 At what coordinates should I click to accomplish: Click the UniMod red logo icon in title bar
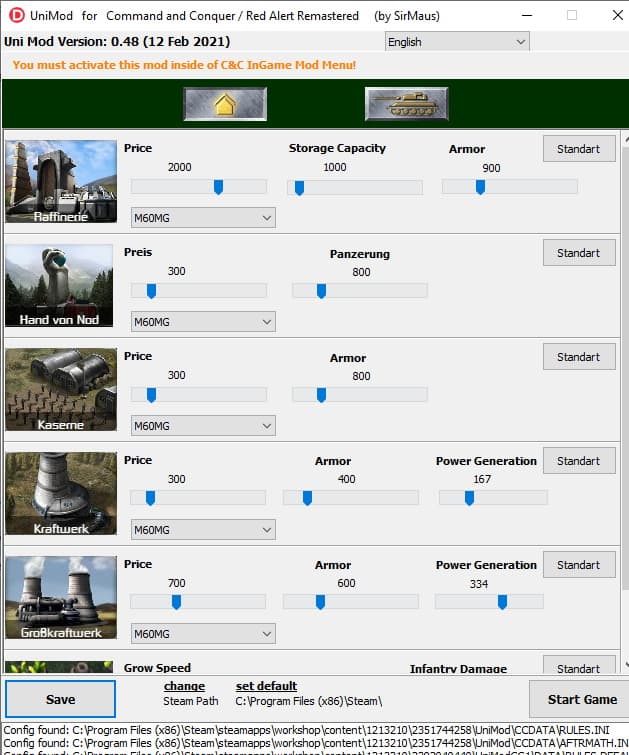click(x=16, y=15)
